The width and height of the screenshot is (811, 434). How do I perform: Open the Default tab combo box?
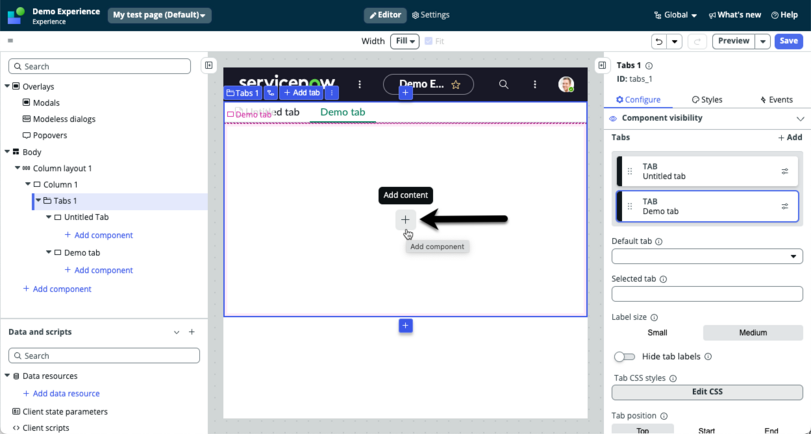(707, 256)
